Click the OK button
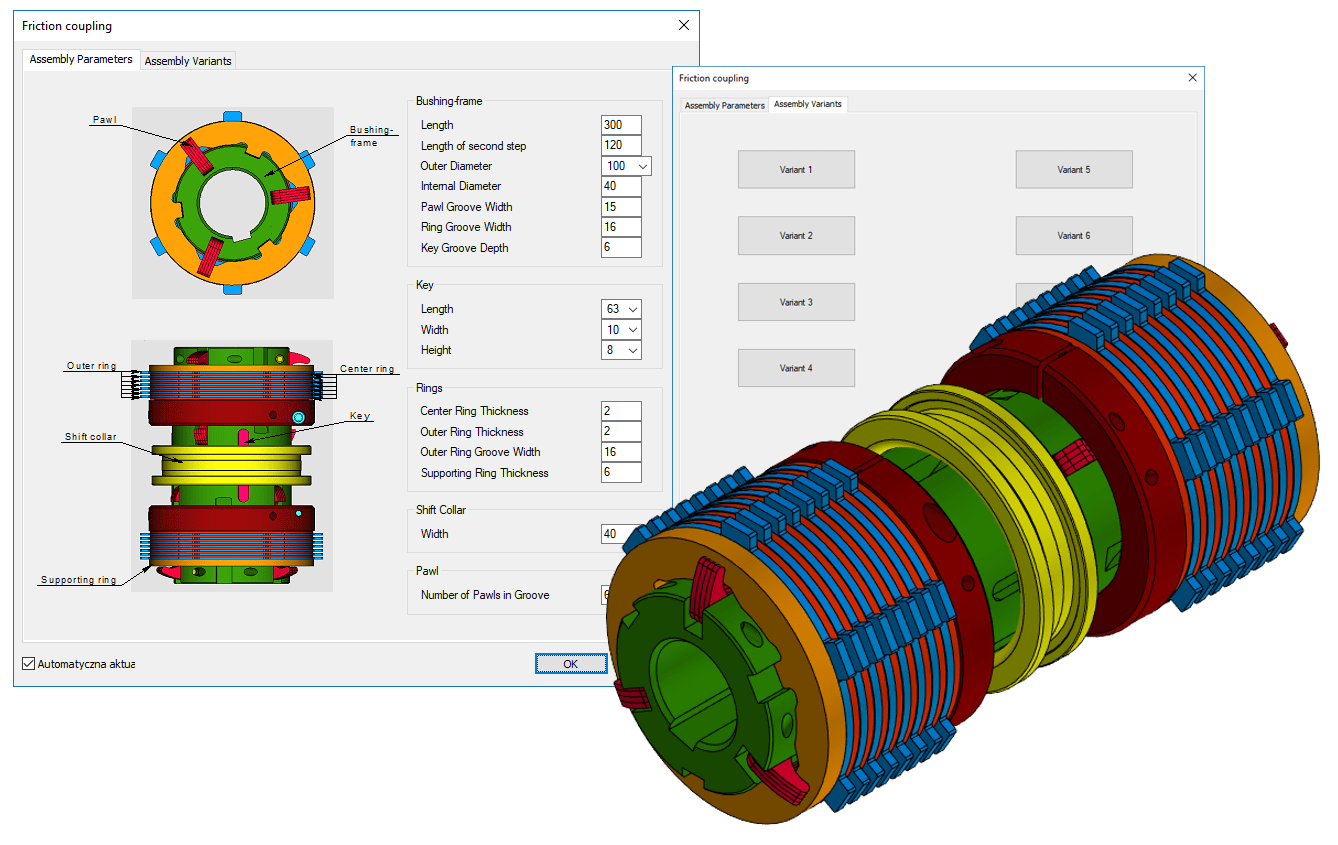The image size is (1338, 845). pos(570,663)
